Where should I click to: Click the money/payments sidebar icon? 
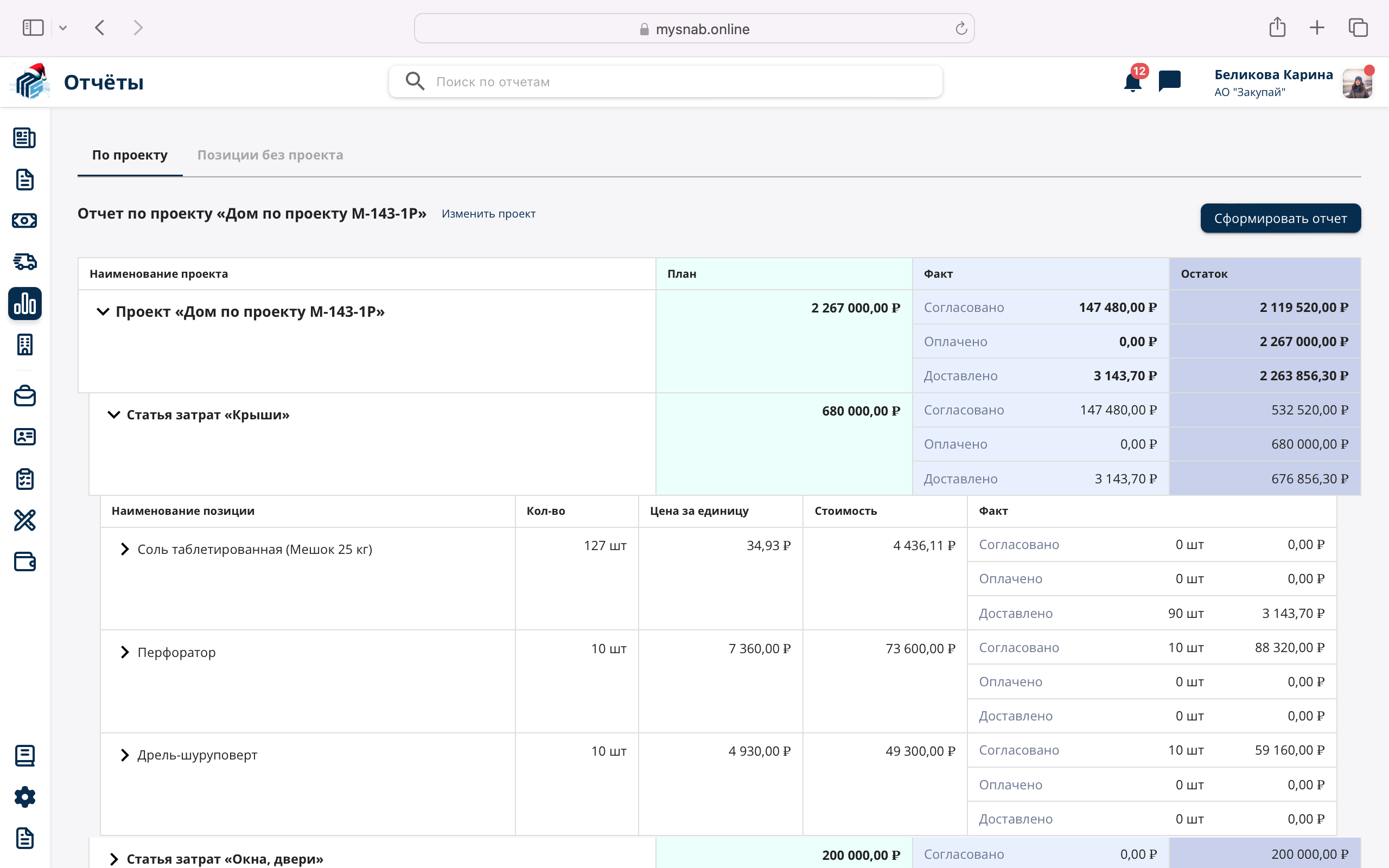(x=24, y=220)
